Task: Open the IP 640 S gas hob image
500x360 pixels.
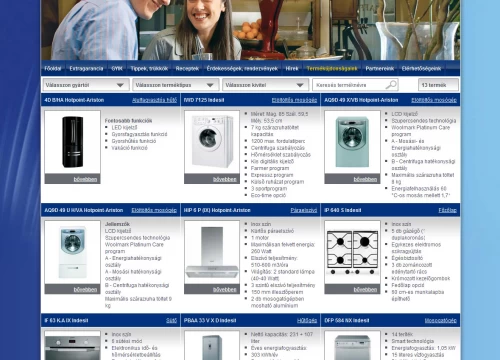Action: (352, 252)
